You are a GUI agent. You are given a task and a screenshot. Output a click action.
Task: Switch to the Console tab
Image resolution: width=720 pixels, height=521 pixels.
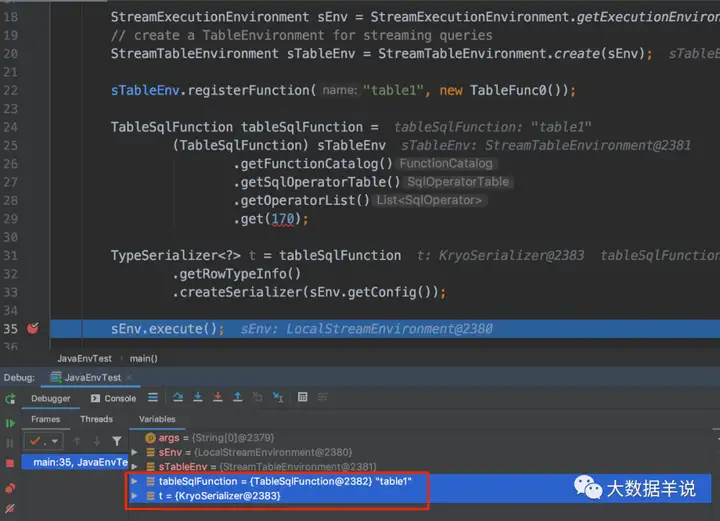click(x=113, y=398)
